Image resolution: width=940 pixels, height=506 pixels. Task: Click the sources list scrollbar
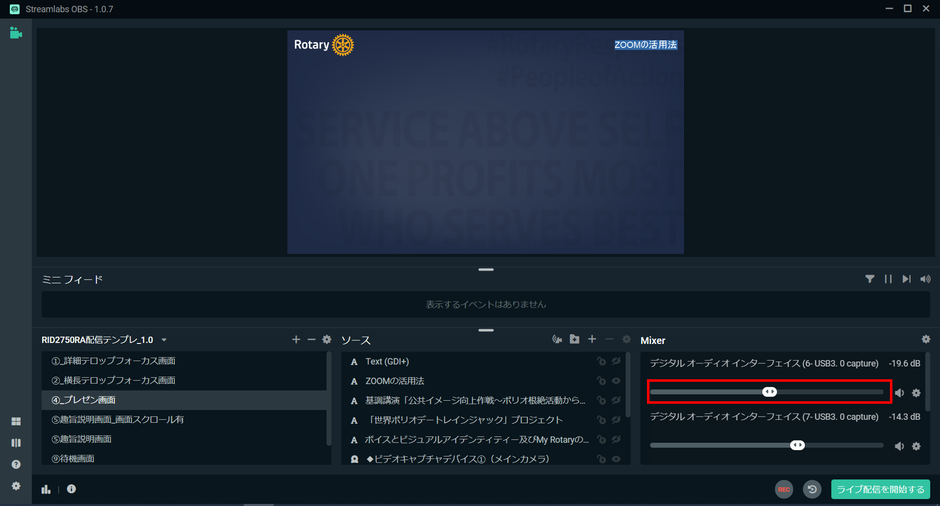pos(628,385)
